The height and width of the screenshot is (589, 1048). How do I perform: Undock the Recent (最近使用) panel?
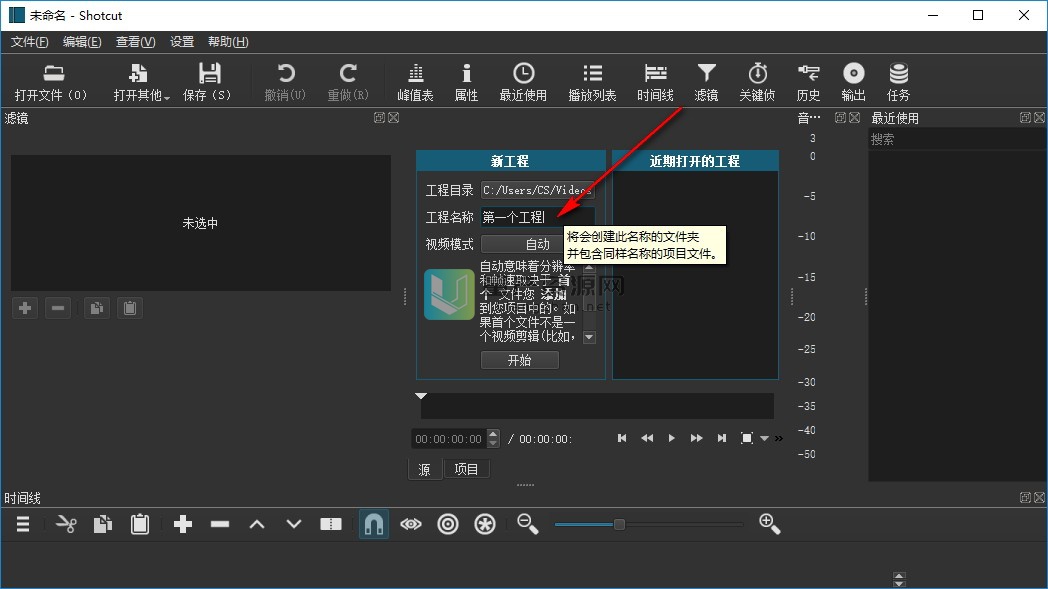coord(1025,118)
